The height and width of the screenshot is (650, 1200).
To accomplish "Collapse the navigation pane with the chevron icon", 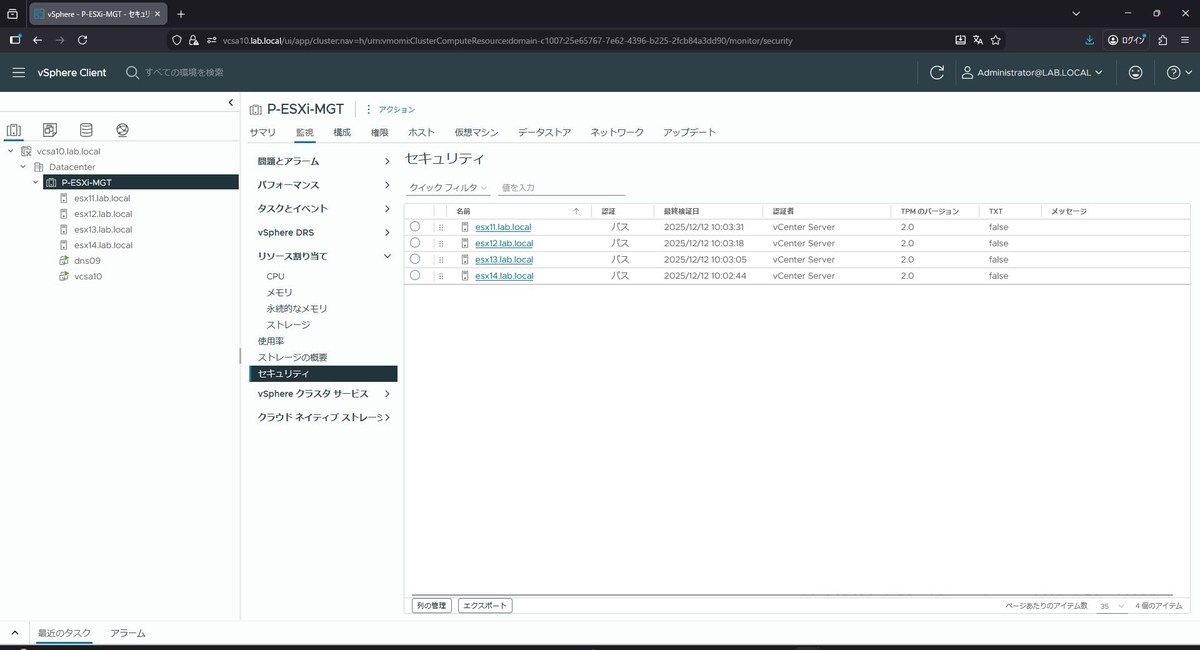I will 231,101.
